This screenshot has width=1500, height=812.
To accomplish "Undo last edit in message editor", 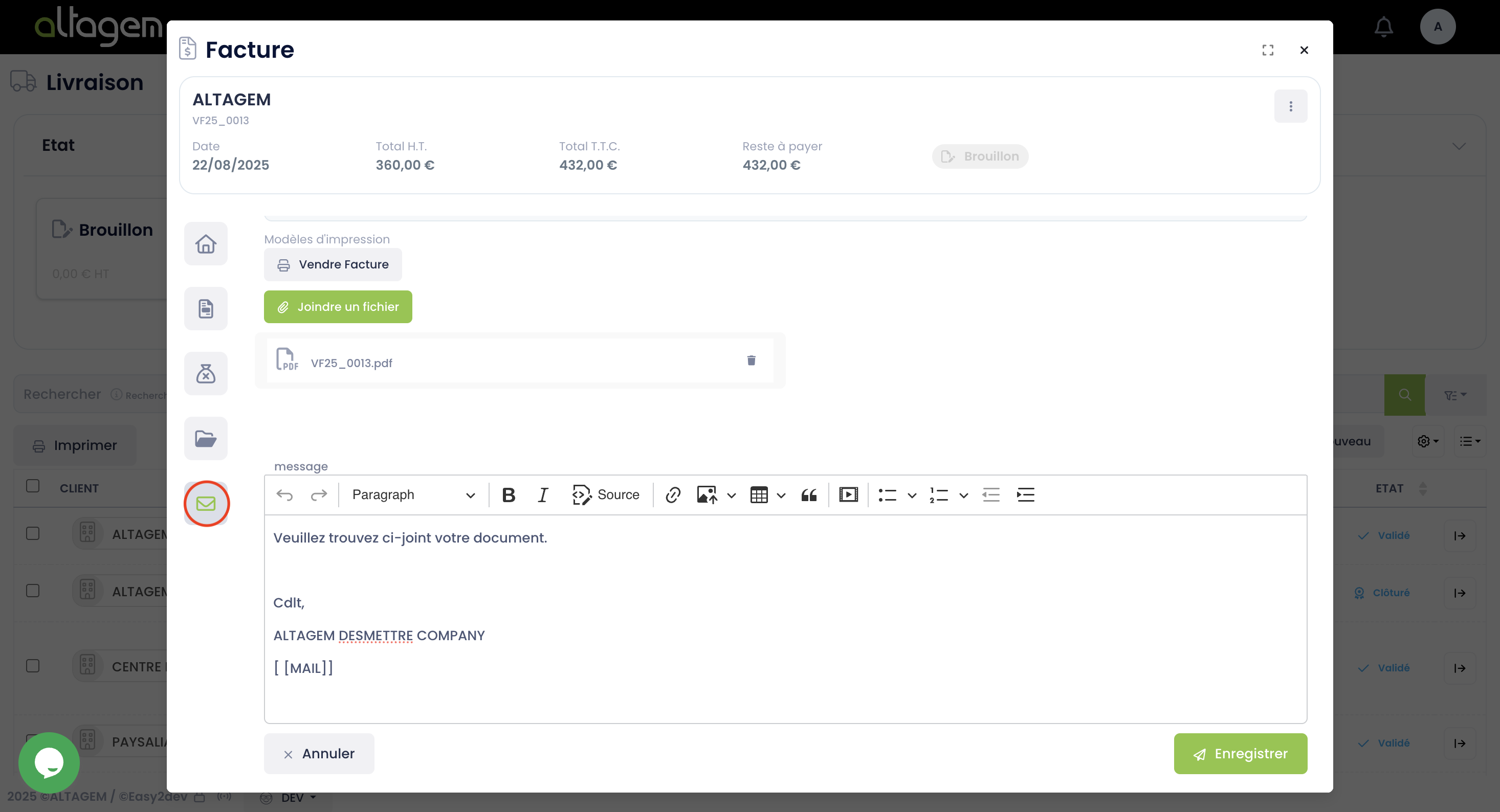I will point(285,495).
